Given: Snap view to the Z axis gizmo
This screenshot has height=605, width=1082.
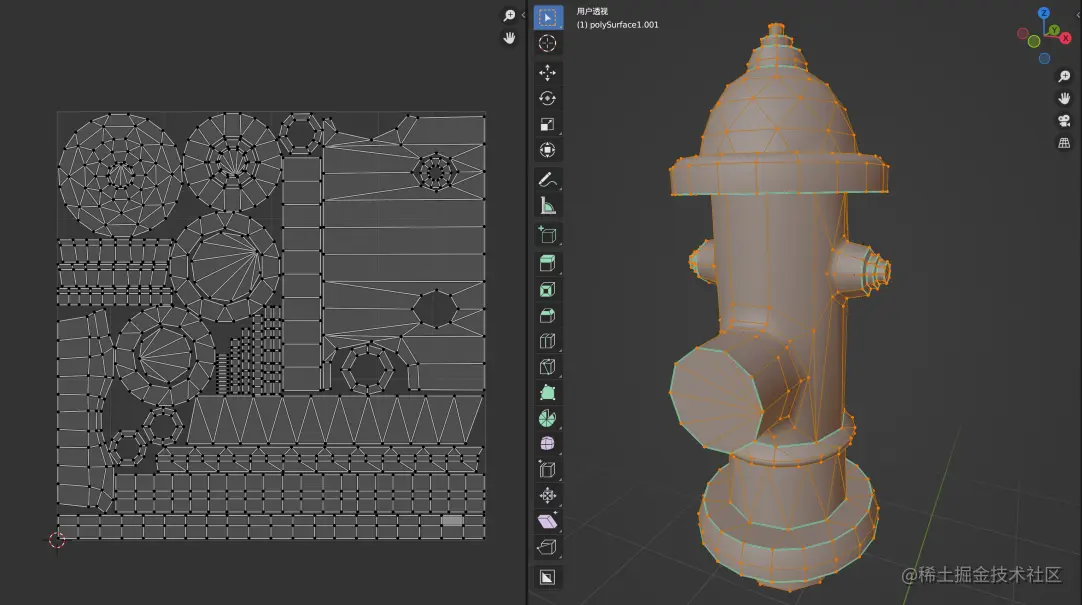Looking at the screenshot, I should 1044,13.
